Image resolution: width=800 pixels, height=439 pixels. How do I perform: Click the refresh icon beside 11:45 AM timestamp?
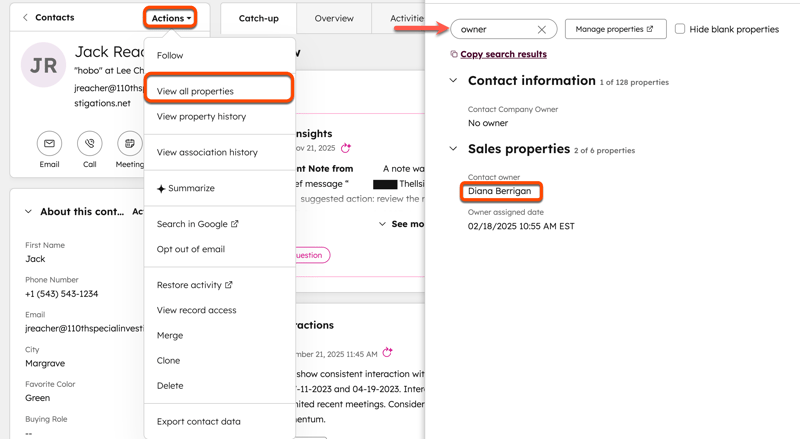point(387,353)
